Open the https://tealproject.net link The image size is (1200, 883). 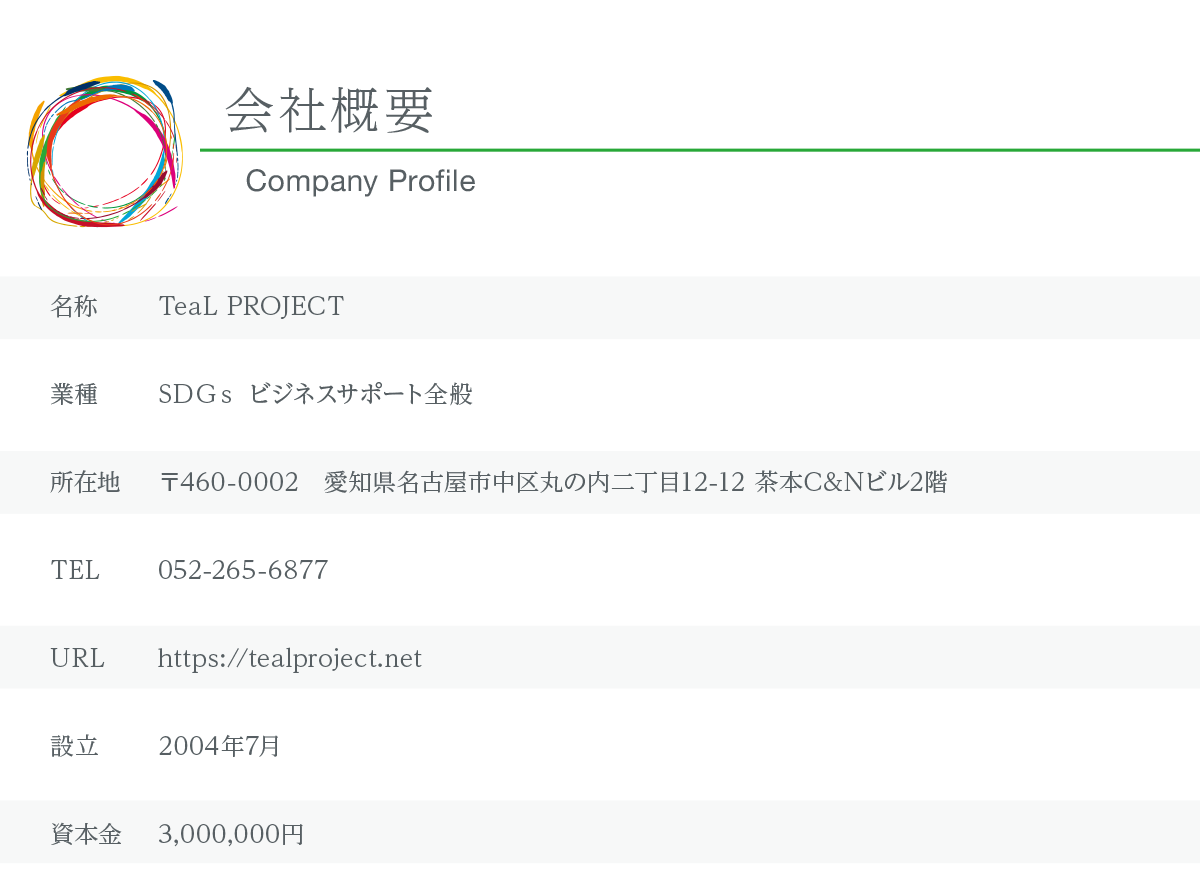[x=290, y=659]
